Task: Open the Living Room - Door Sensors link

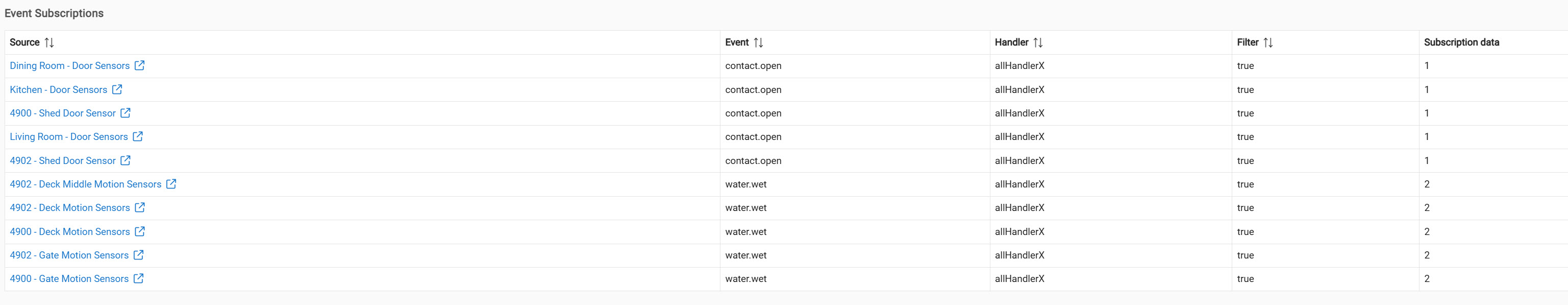Action: [69, 136]
